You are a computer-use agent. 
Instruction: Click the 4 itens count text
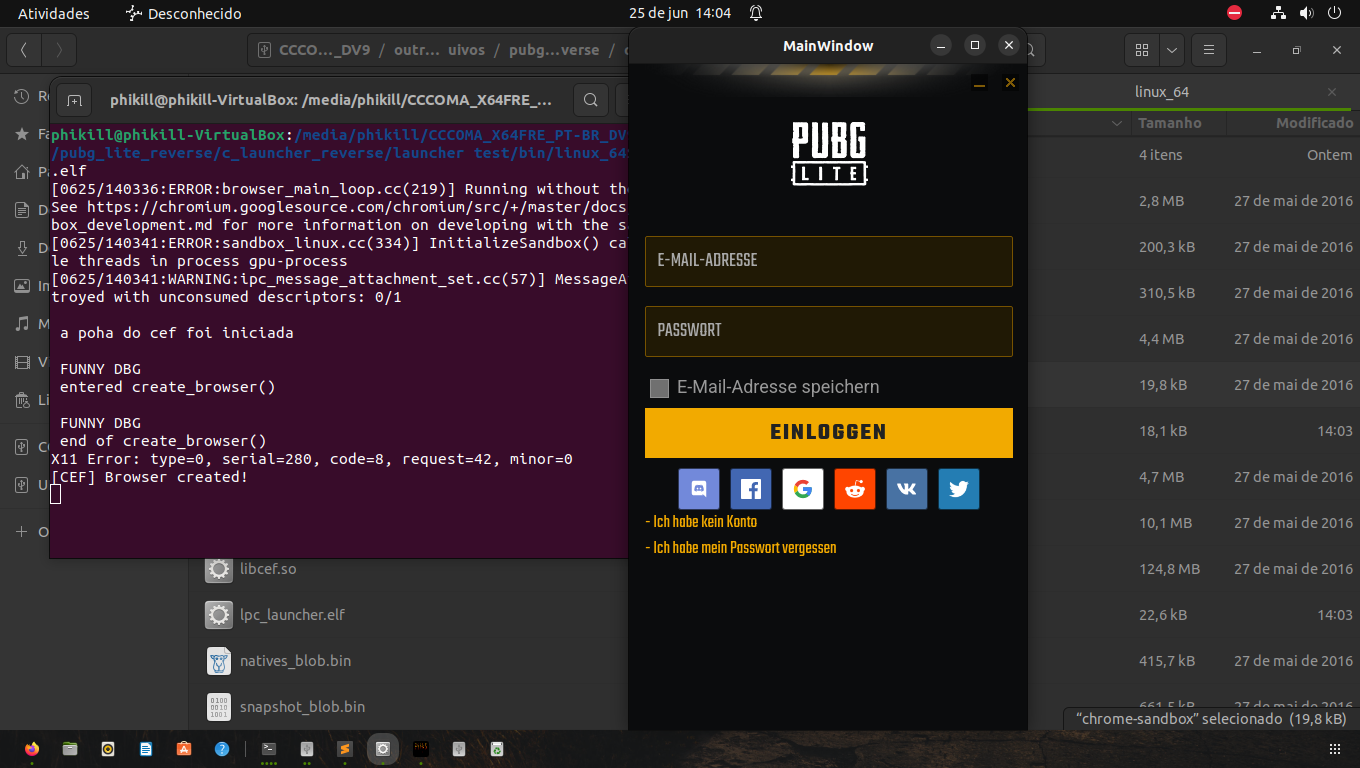tap(1160, 155)
